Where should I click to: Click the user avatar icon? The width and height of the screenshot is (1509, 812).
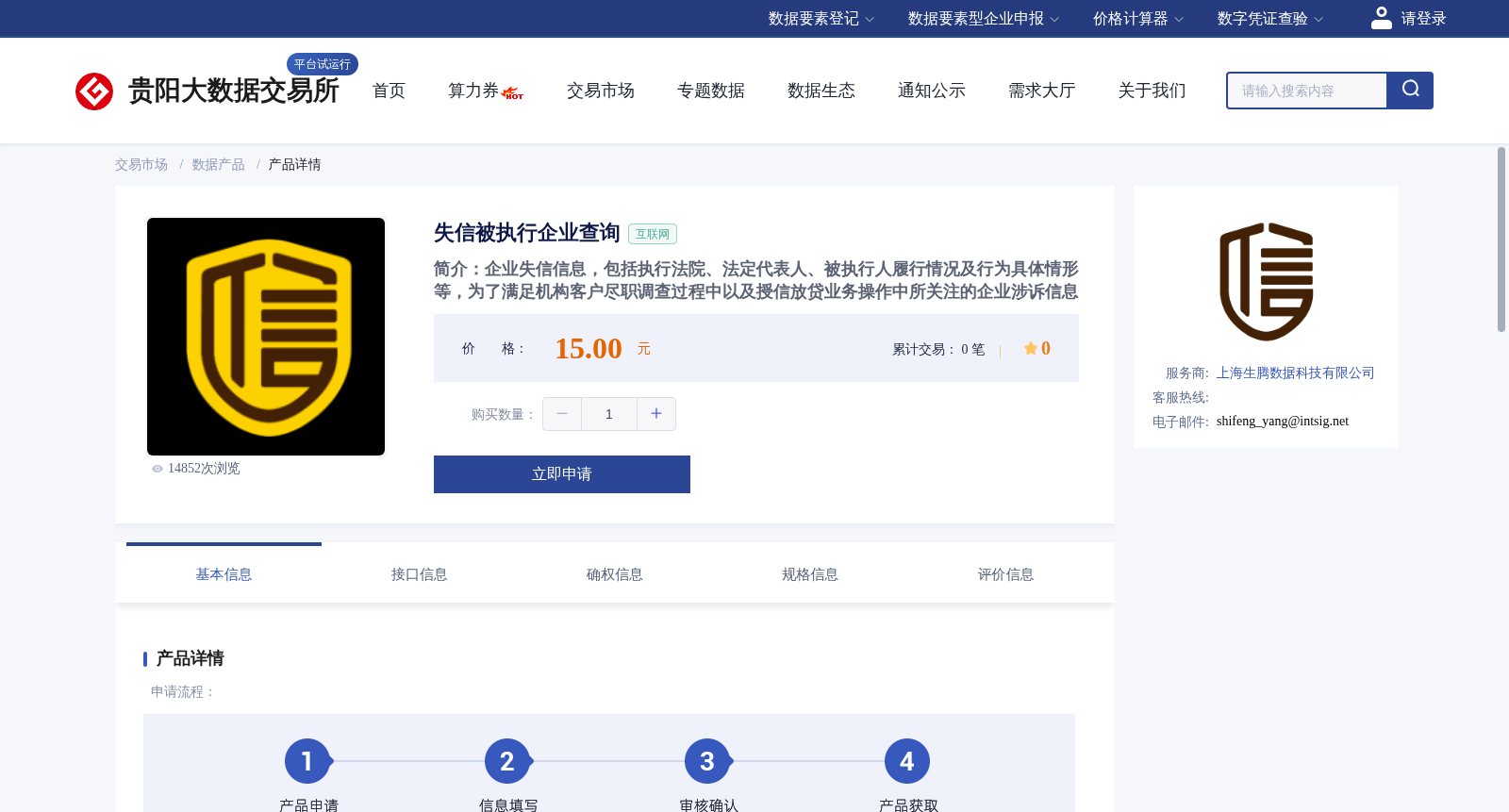pos(1382,18)
